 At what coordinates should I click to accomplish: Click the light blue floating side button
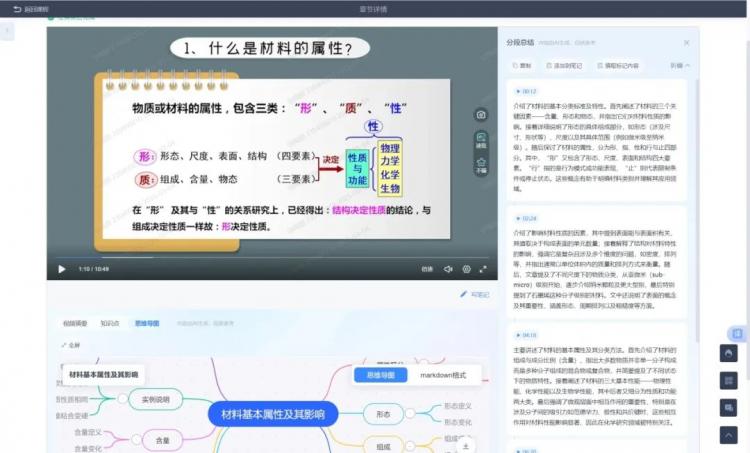[x=737, y=333]
